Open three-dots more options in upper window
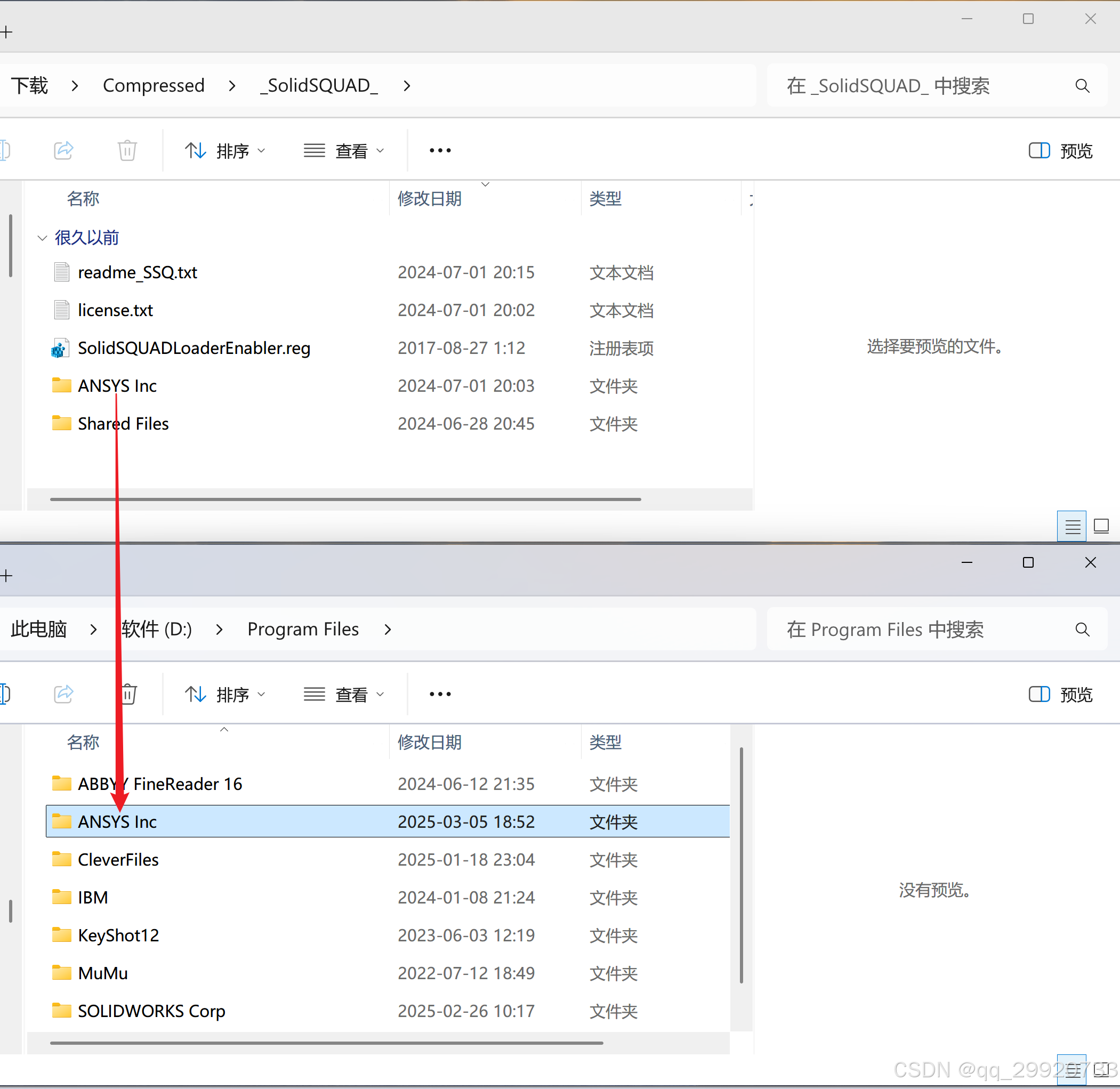The height and width of the screenshot is (1089, 1120). coord(440,150)
